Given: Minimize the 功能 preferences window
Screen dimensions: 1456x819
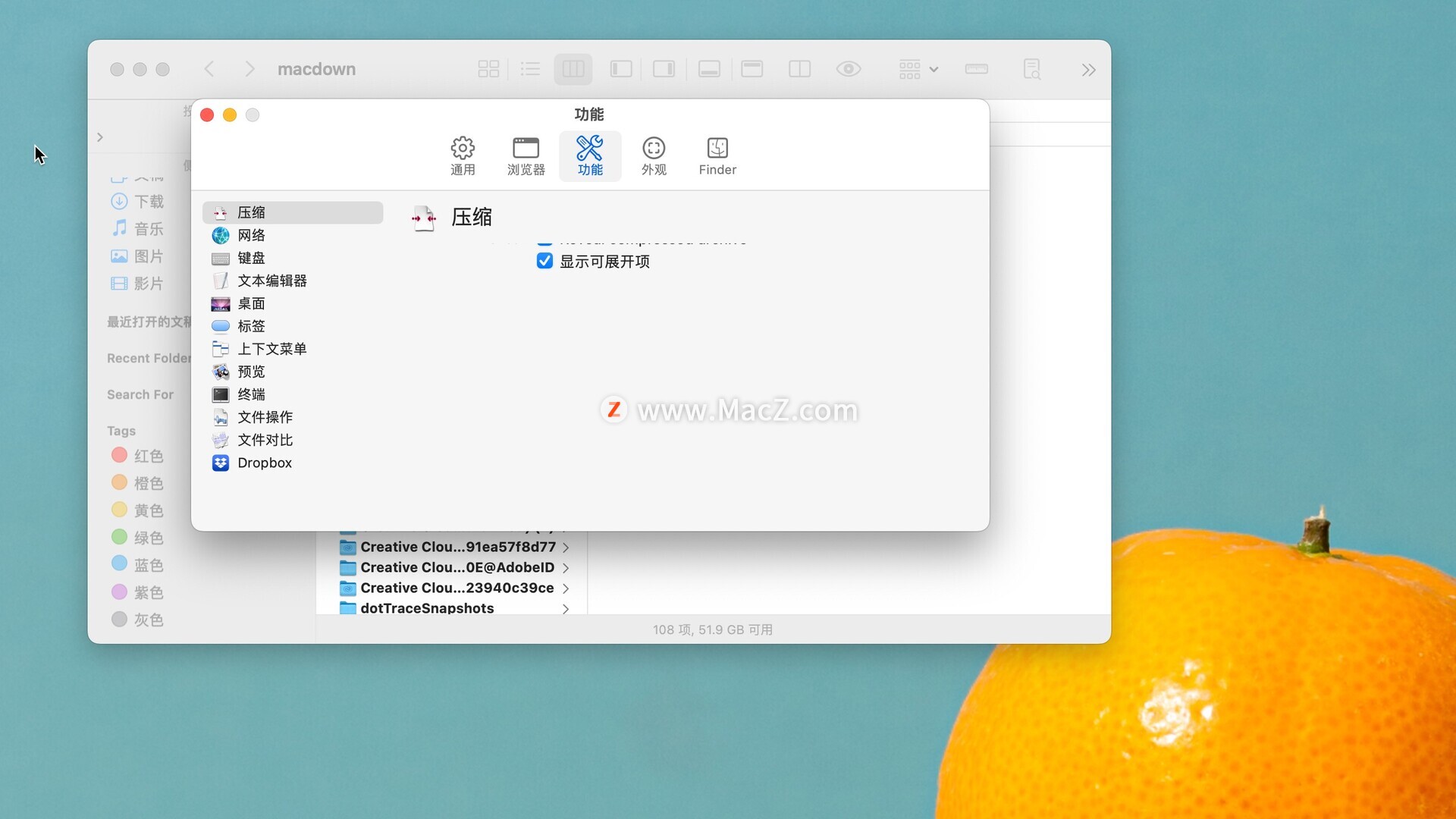Looking at the screenshot, I should point(230,115).
